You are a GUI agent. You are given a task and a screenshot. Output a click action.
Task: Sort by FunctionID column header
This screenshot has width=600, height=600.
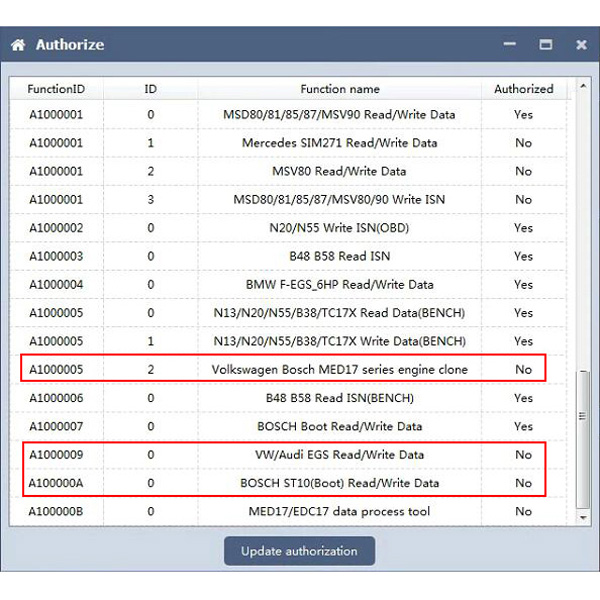(56, 89)
